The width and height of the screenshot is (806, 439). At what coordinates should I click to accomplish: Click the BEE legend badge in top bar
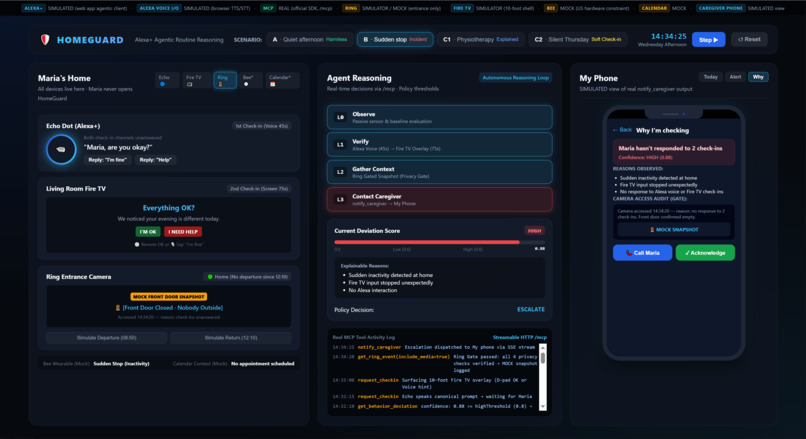tap(550, 8)
